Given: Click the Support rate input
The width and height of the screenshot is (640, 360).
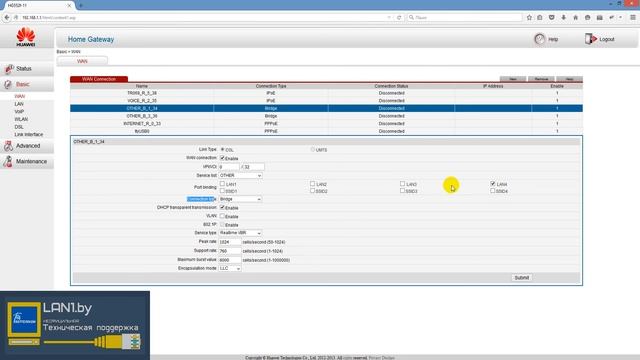Looking at the screenshot, I should (230, 251).
